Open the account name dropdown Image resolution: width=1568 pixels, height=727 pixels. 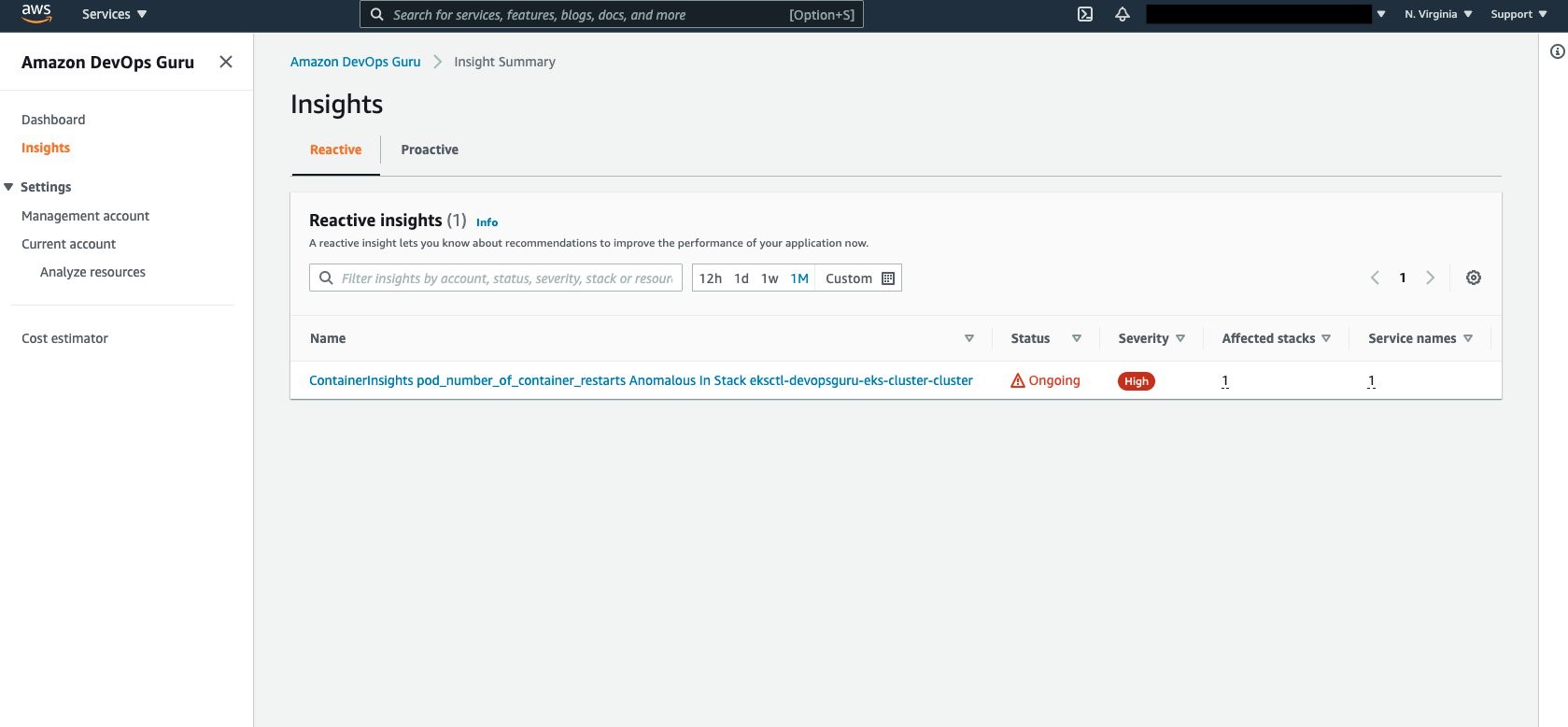(x=1265, y=14)
